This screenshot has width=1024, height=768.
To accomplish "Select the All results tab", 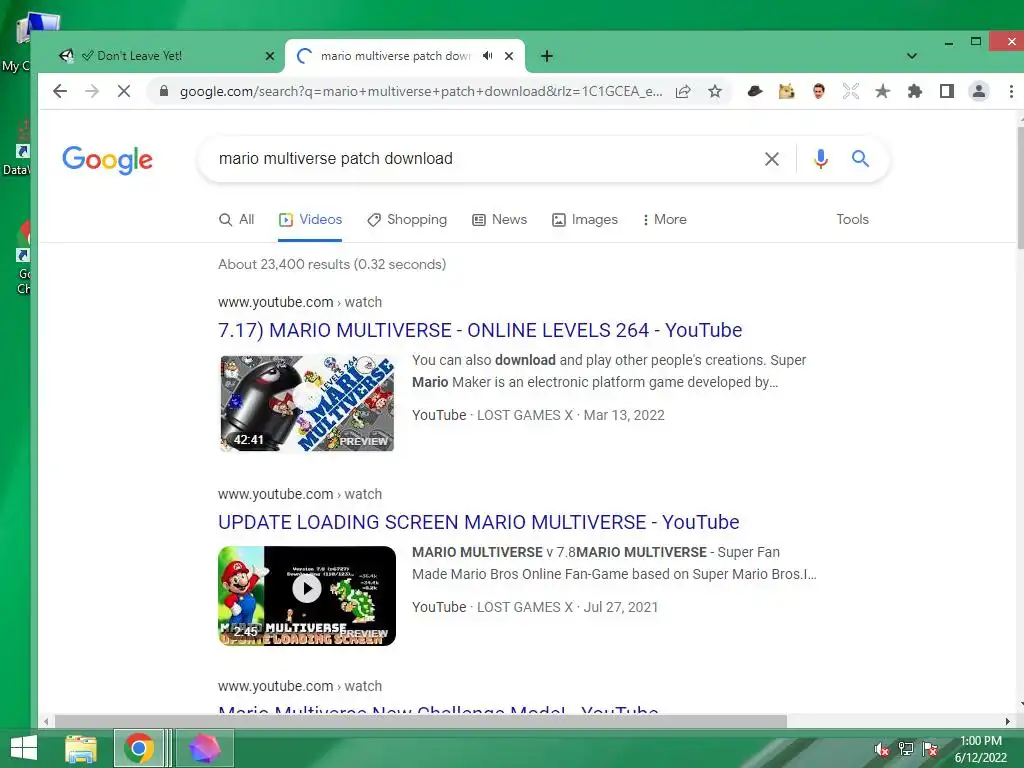I will (236, 220).
